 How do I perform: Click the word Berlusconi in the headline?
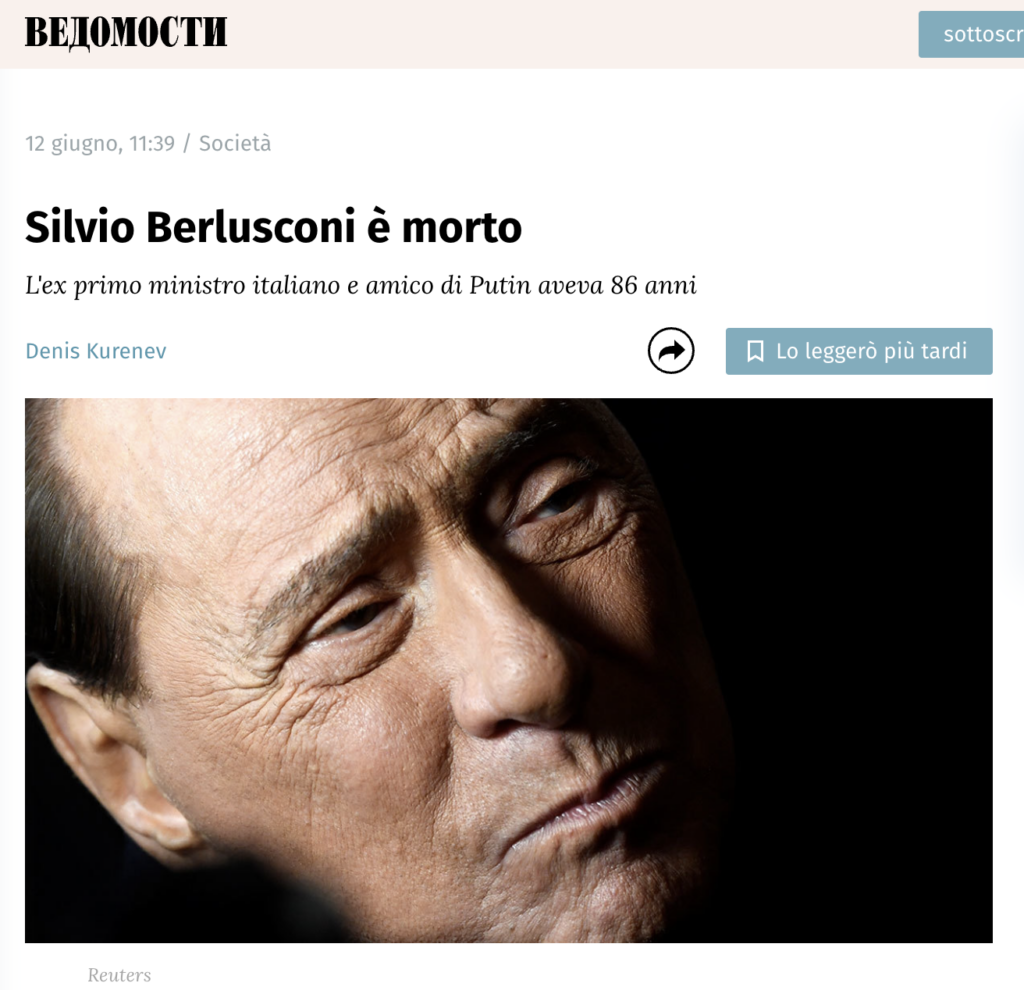point(250,227)
